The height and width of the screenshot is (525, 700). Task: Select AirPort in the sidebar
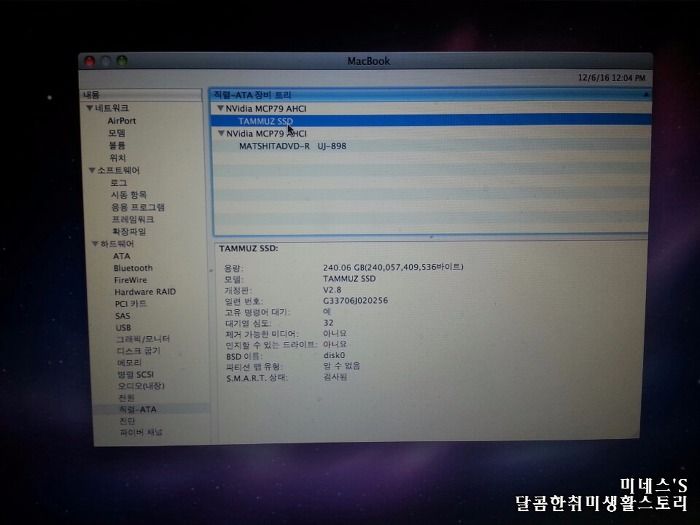pyautogui.click(x=121, y=121)
